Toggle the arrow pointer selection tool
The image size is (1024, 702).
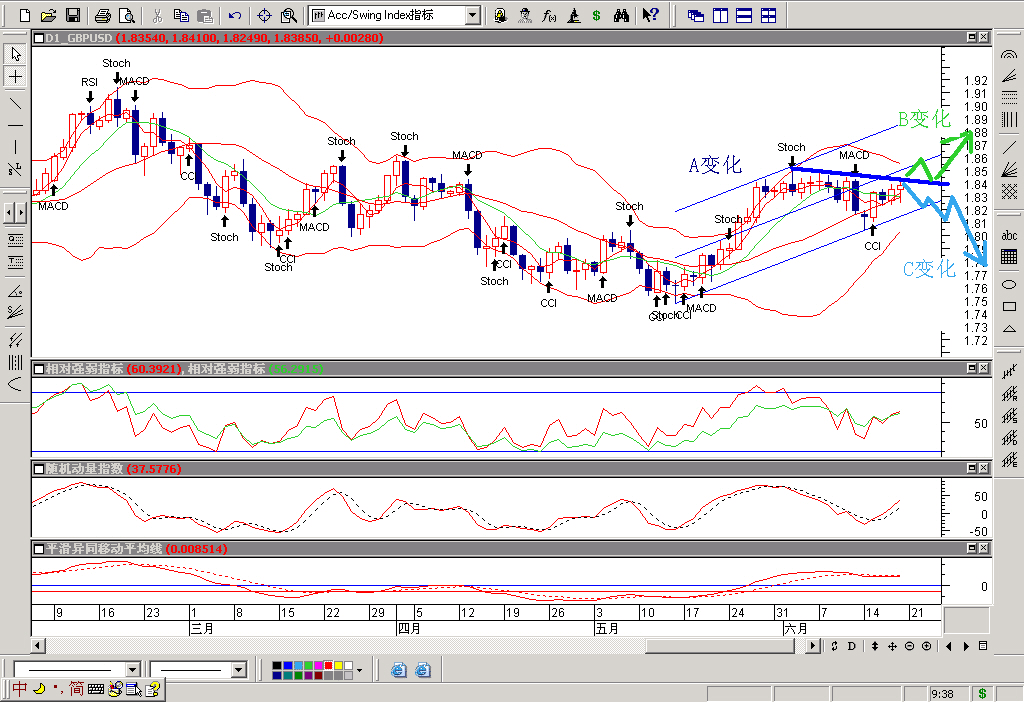(14, 55)
